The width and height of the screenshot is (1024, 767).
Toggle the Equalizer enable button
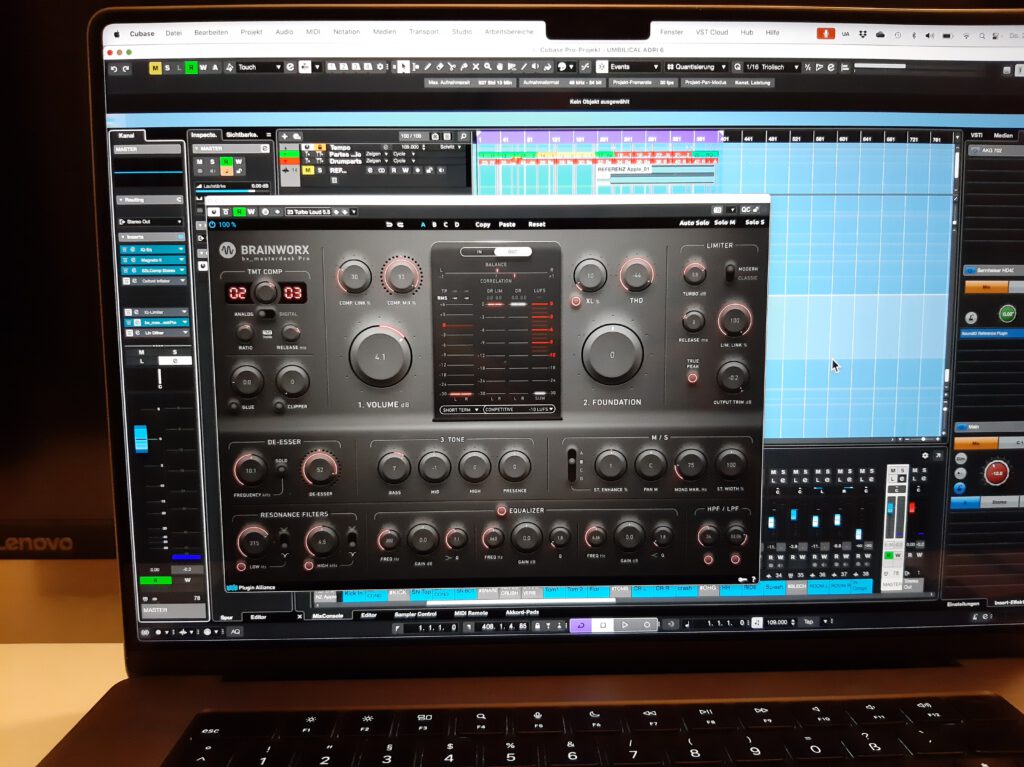tap(501, 510)
